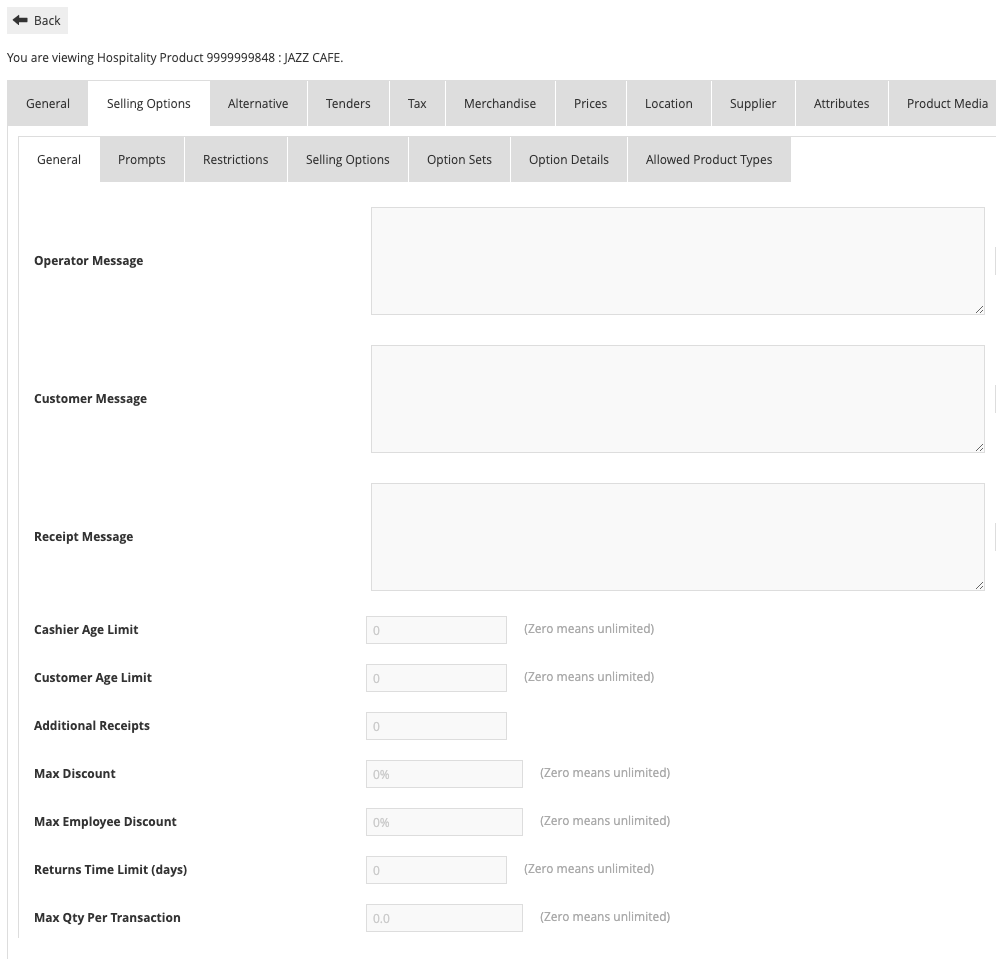
Task: Click the Receipt Message resize handle
Action: [x=979, y=586]
